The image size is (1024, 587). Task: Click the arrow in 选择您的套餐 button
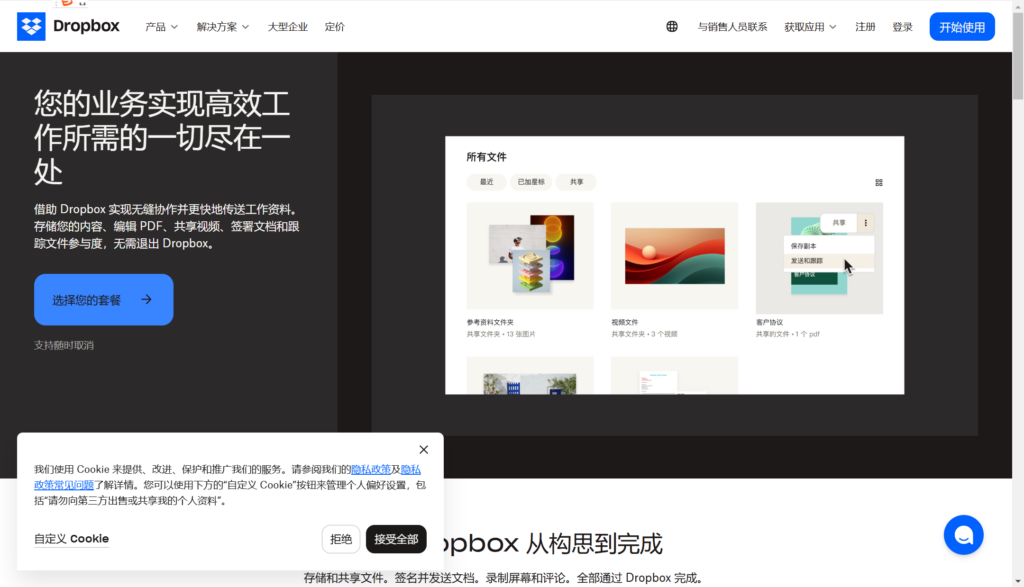pyautogui.click(x=147, y=299)
